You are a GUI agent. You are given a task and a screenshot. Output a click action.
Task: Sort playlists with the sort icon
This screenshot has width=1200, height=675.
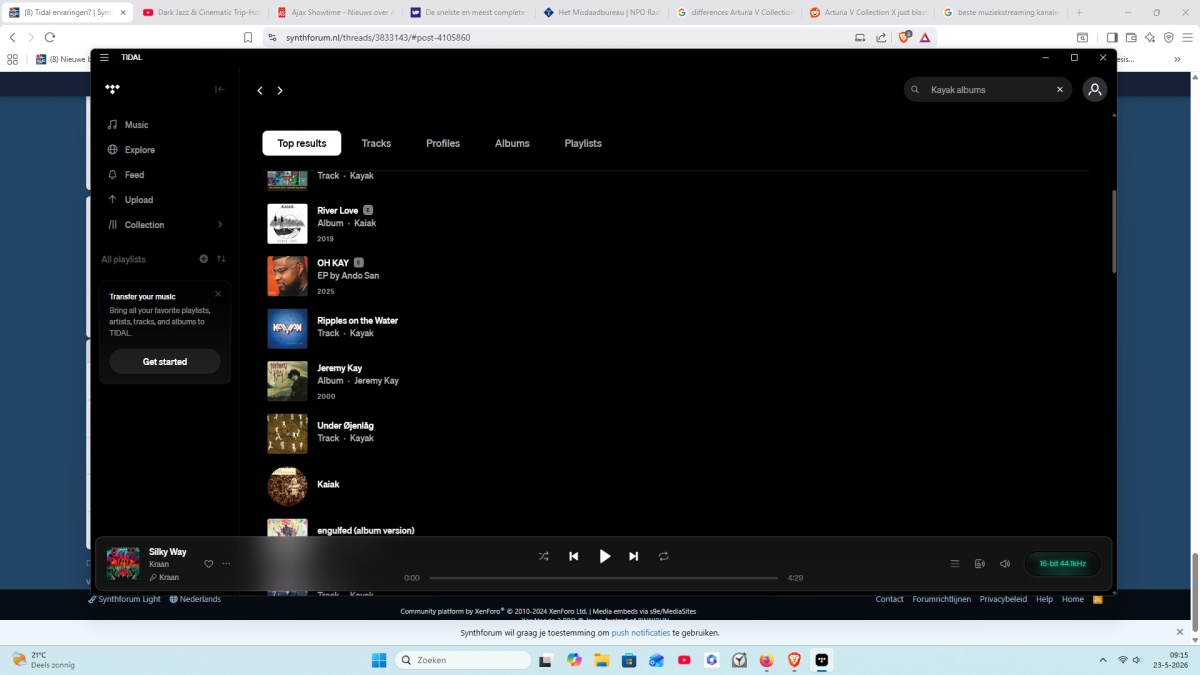(221, 259)
